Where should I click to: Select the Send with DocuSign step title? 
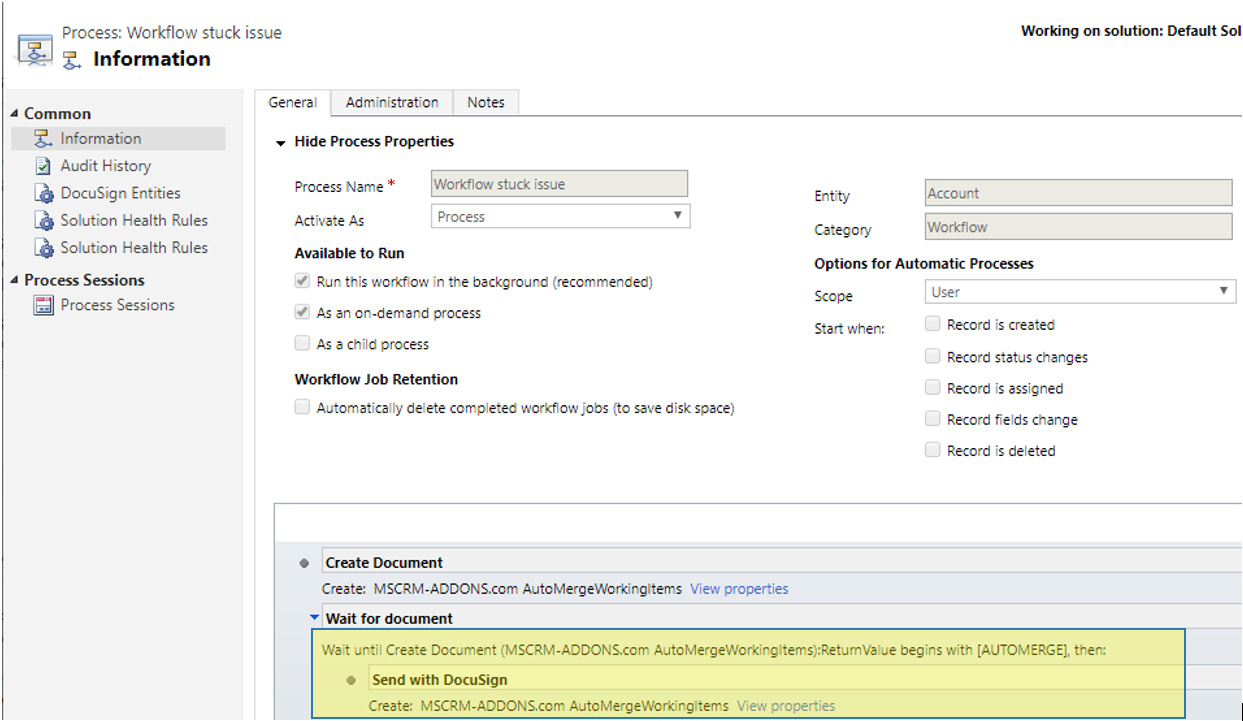(440, 680)
